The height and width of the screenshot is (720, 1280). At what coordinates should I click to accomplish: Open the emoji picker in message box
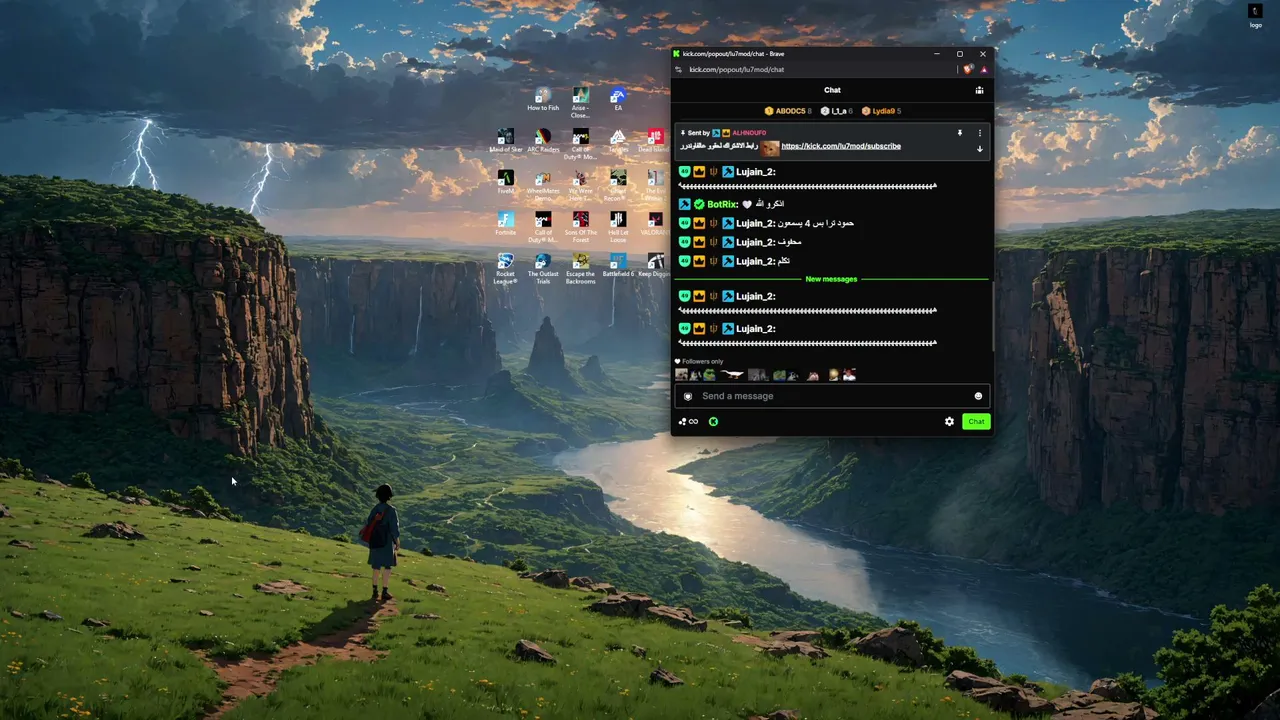978,396
